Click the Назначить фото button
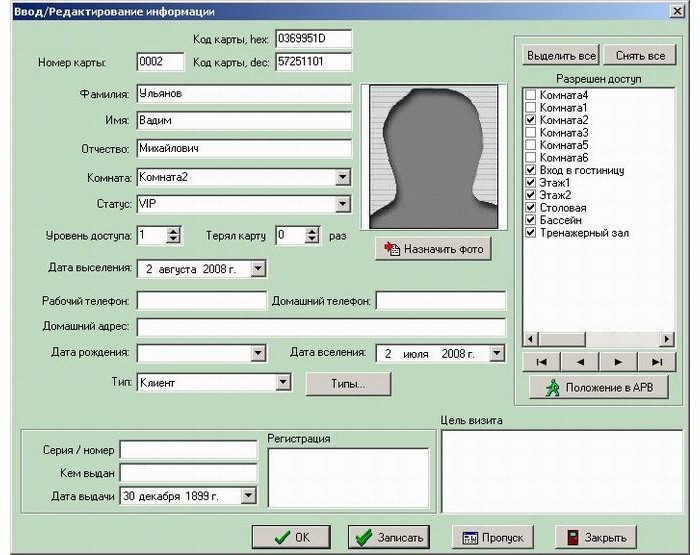 point(433,249)
